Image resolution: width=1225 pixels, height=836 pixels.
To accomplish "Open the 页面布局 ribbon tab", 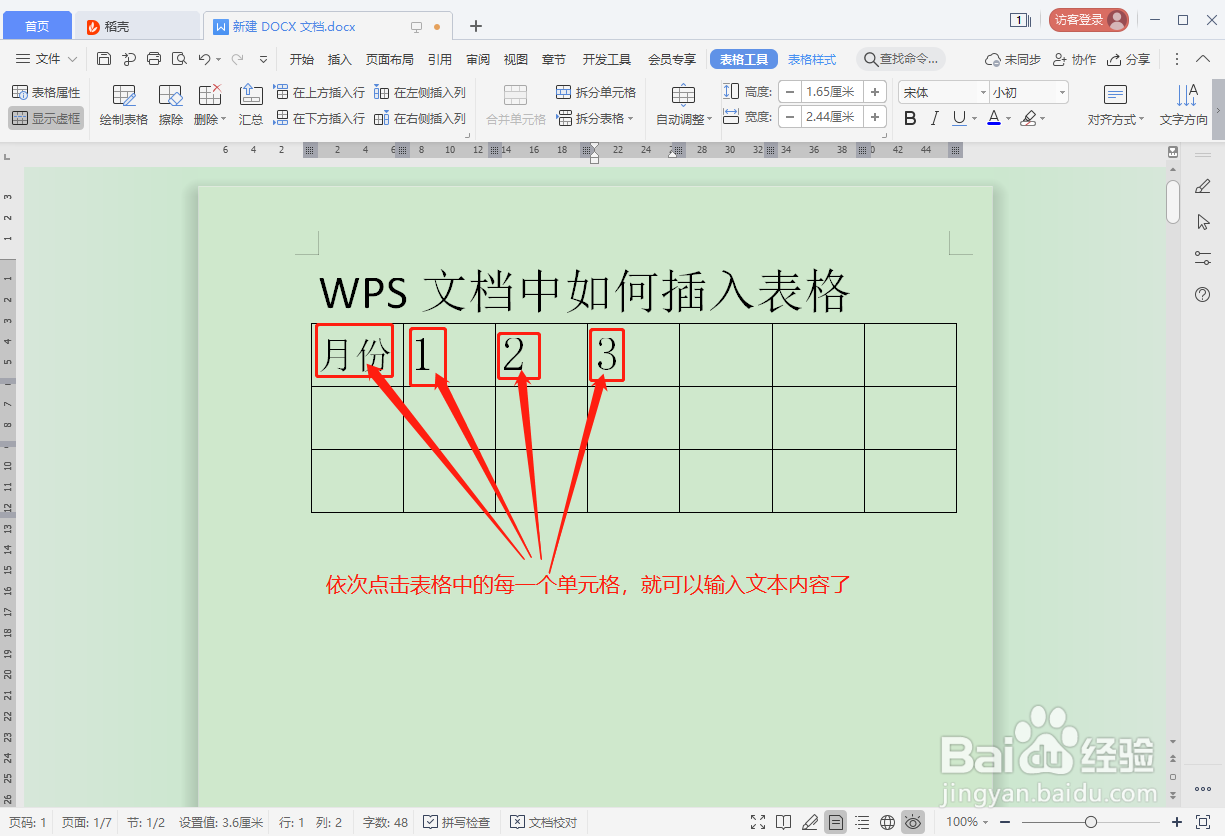I will point(389,60).
